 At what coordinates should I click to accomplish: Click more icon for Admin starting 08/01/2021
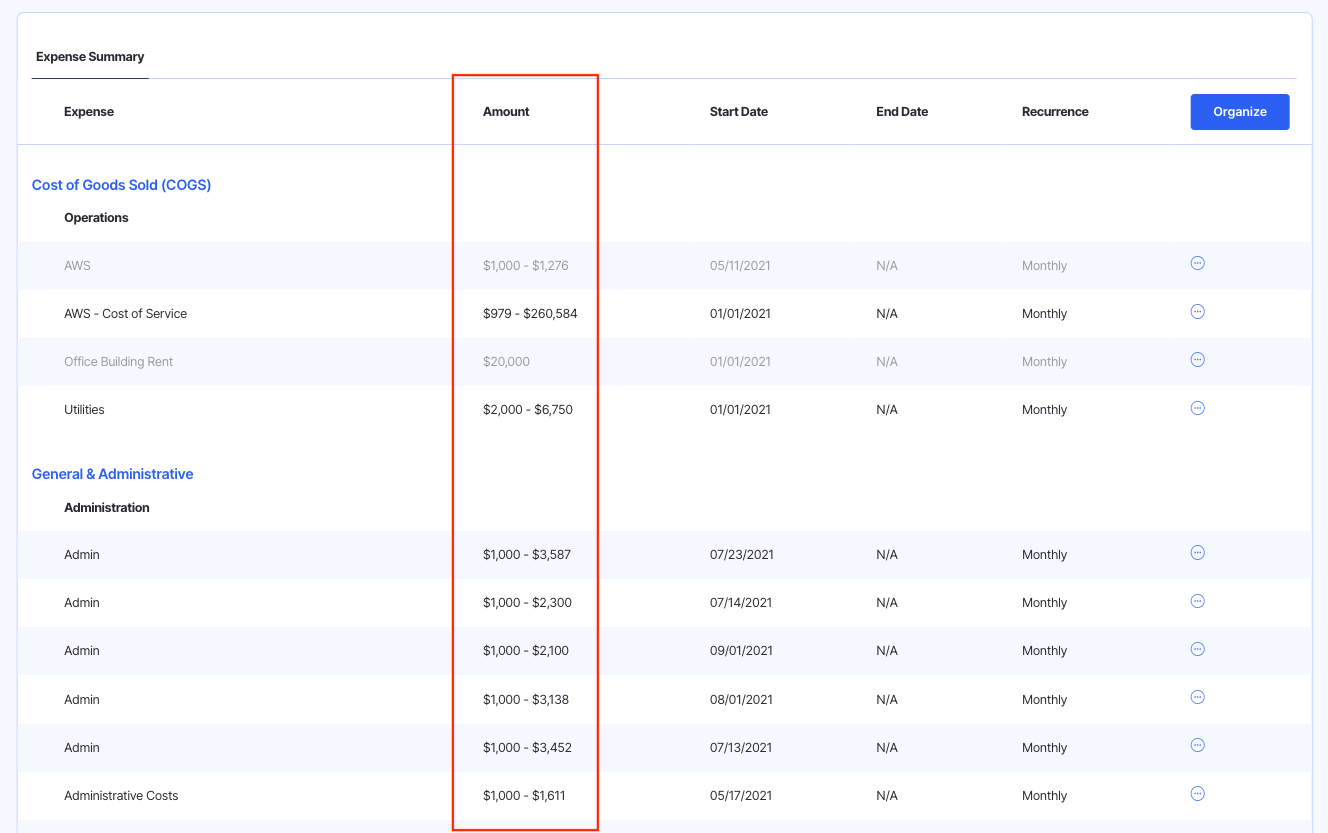[1197, 697]
